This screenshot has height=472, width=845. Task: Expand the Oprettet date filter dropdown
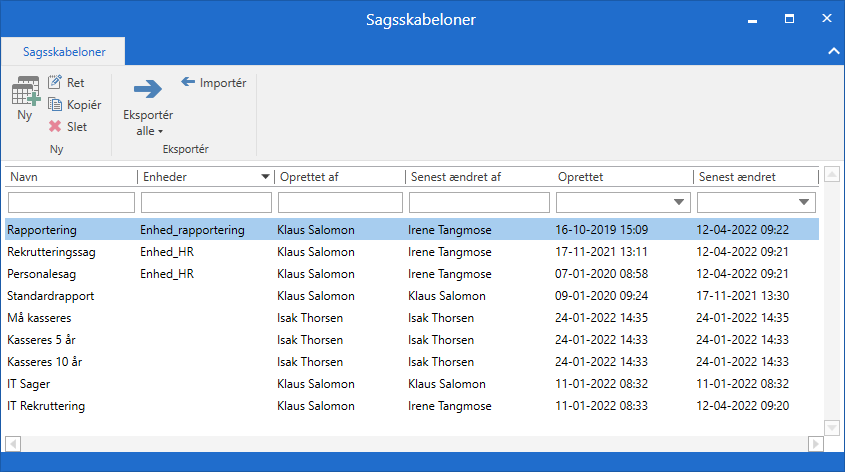[x=680, y=203]
